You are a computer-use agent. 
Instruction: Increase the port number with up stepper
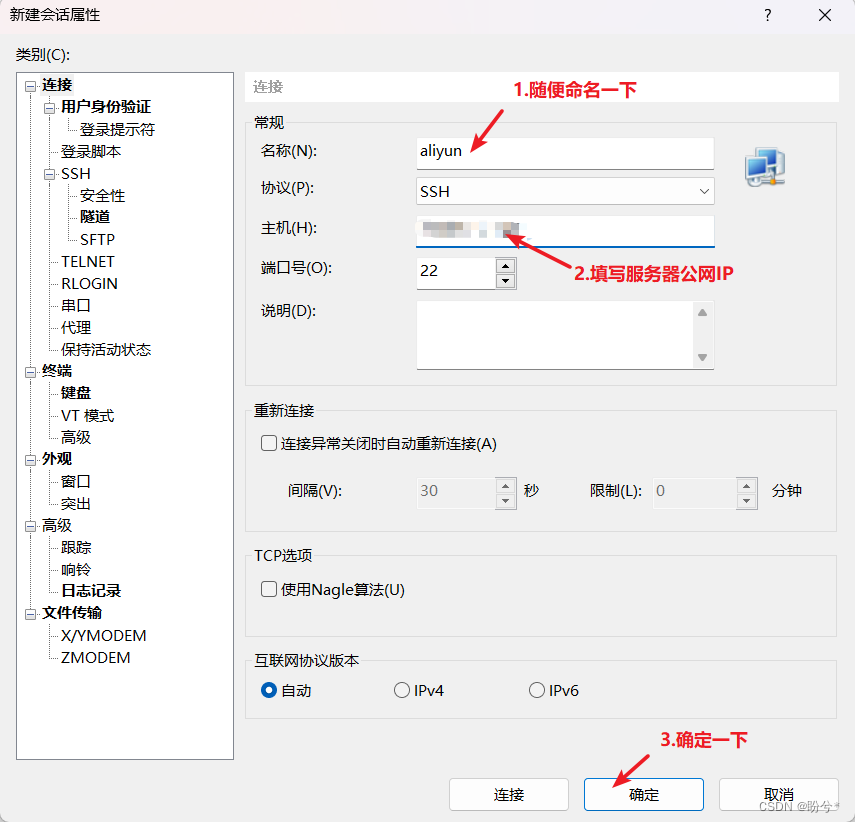pyautogui.click(x=505, y=263)
